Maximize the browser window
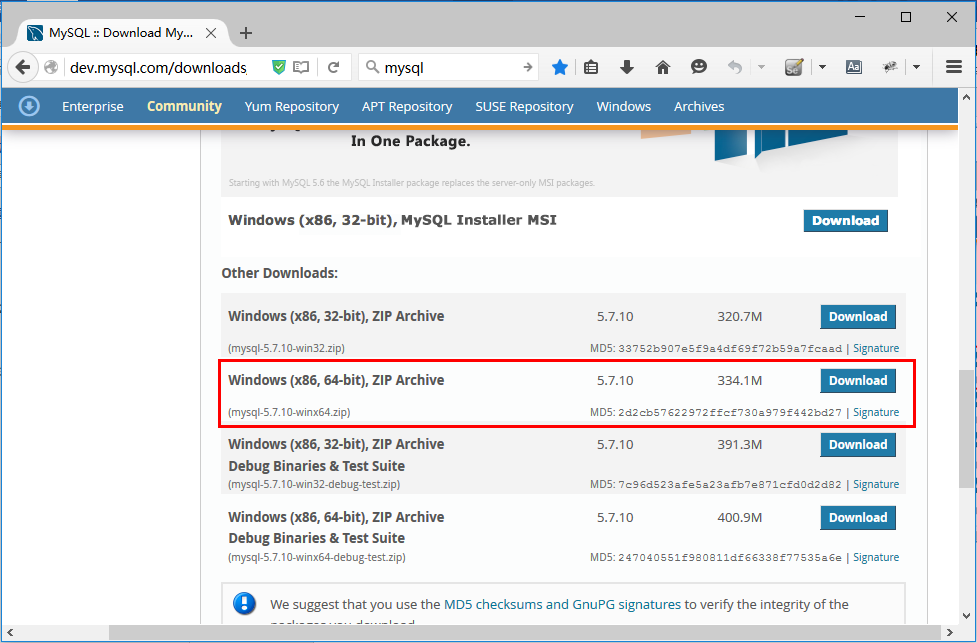The width and height of the screenshot is (977, 643). coord(906,17)
